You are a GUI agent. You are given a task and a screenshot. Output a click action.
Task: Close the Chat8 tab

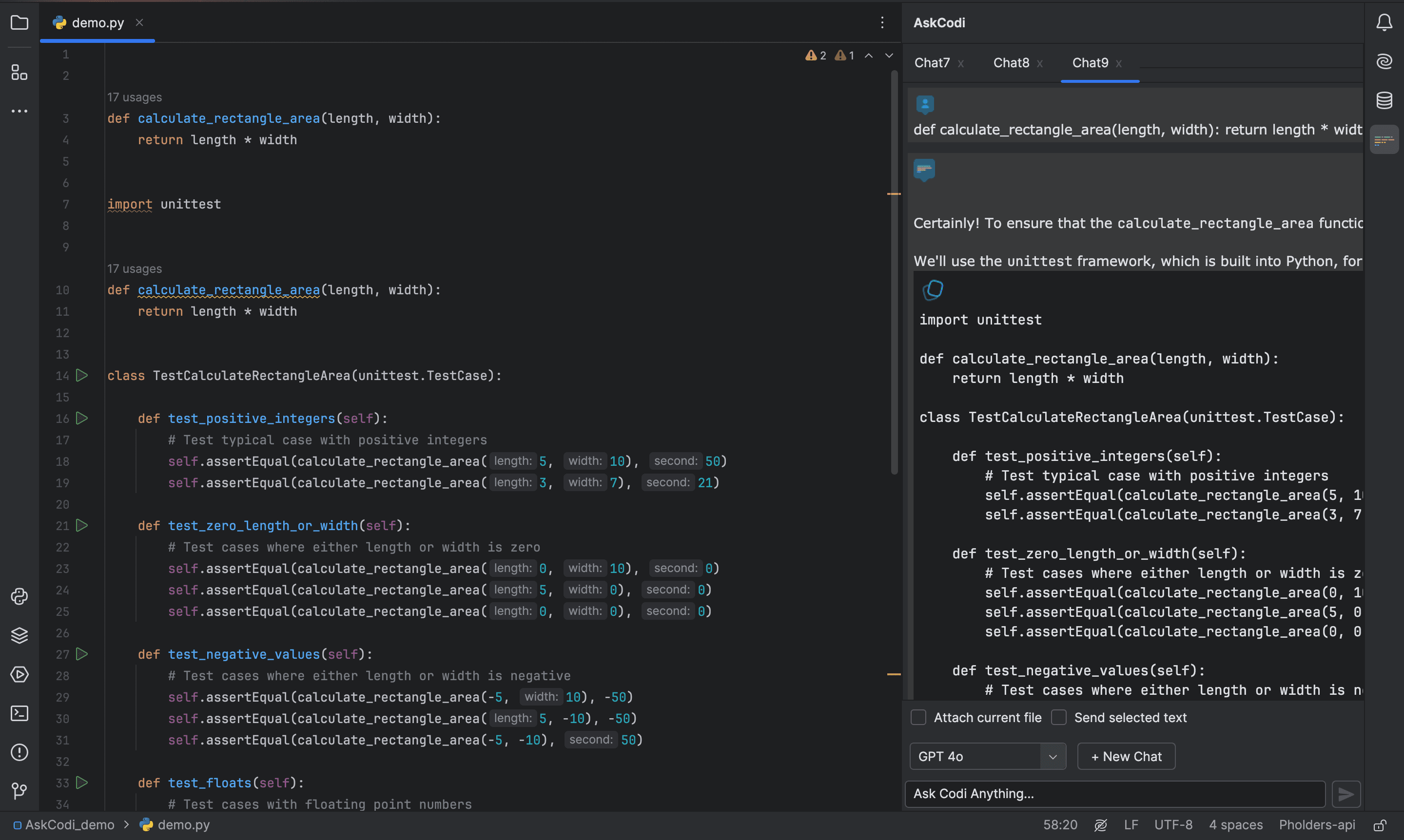(1040, 63)
